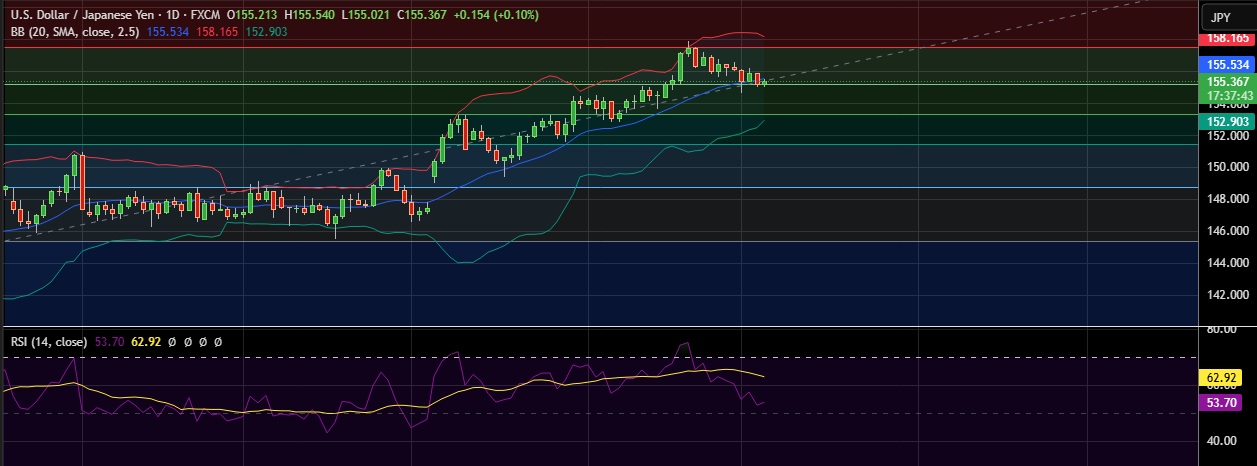
Task: Click the purple 53.70 RSI value in legend
Action: [x=108, y=341]
